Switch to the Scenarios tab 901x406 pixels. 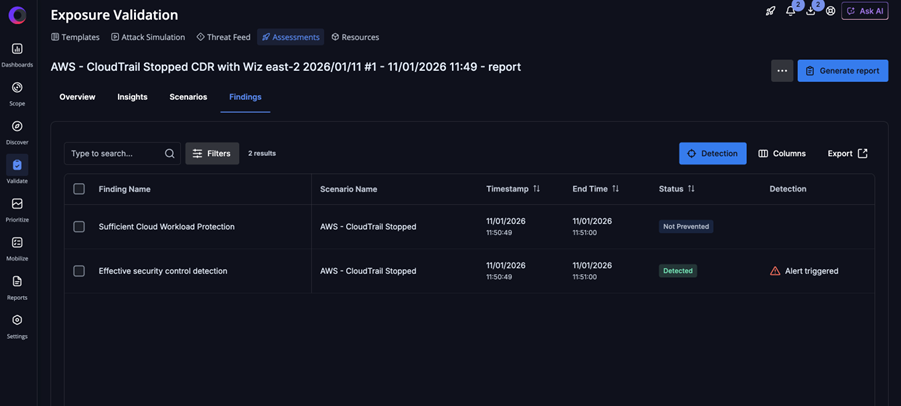(x=188, y=97)
